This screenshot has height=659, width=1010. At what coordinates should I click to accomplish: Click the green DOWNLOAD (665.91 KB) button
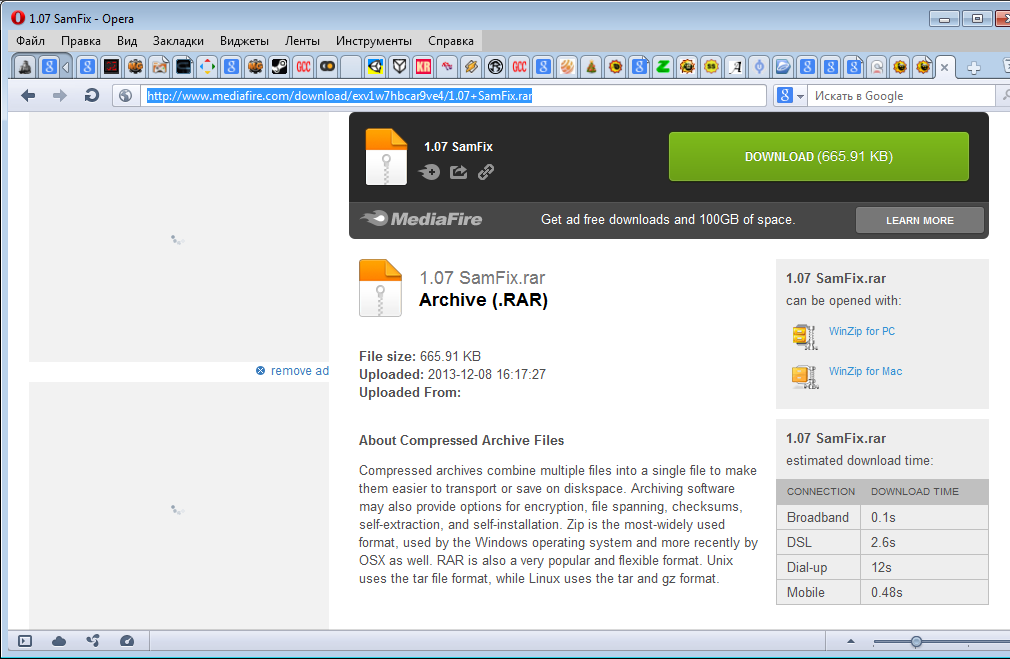tap(819, 157)
